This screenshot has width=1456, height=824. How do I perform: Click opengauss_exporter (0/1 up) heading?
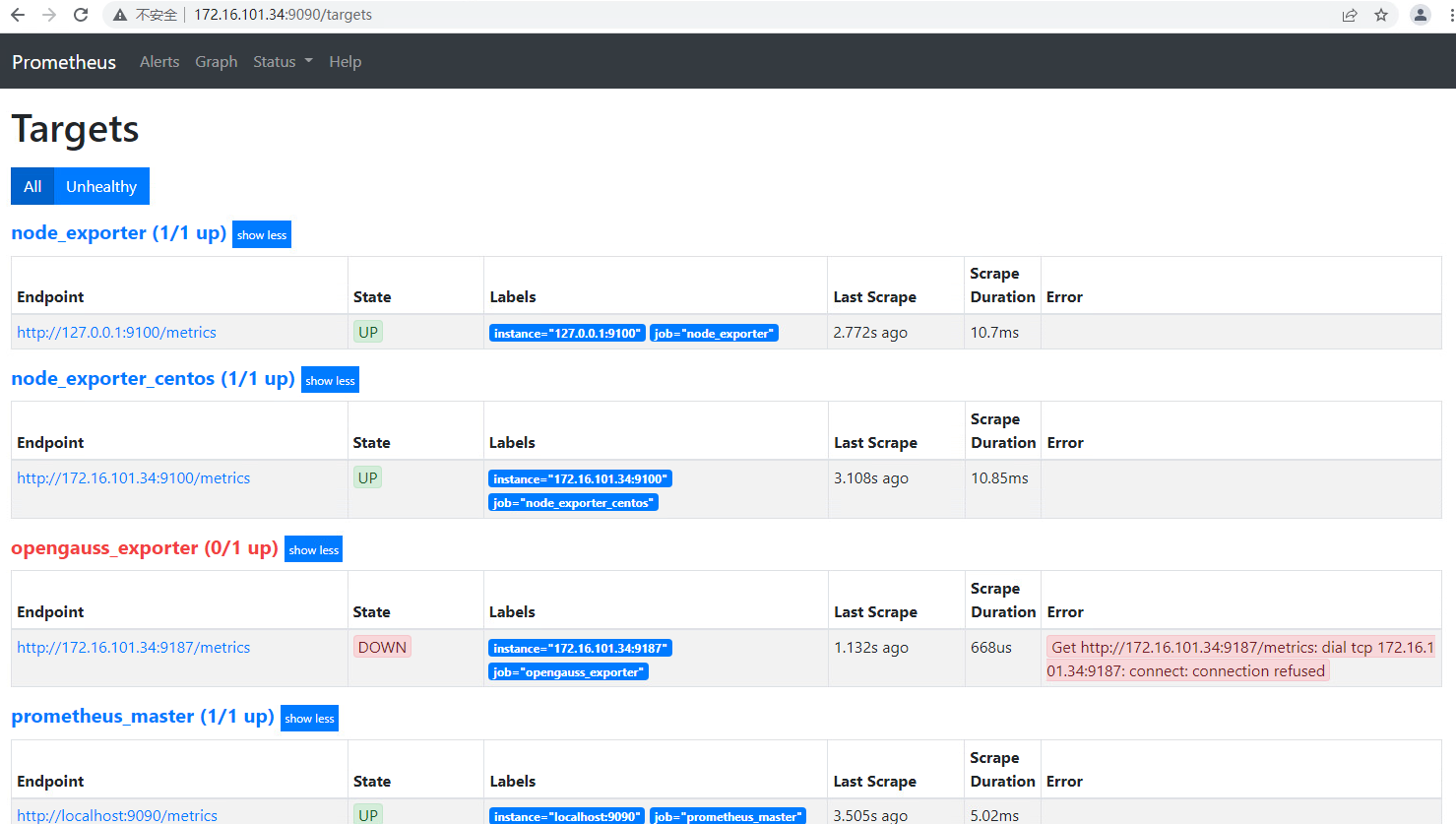(145, 548)
